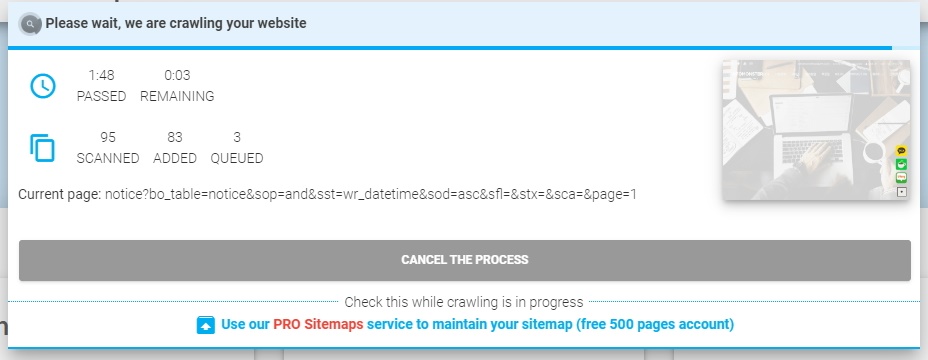This screenshot has width=928, height=360.
Task: Click the blue clock icon
Action: [x=43, y=86]
